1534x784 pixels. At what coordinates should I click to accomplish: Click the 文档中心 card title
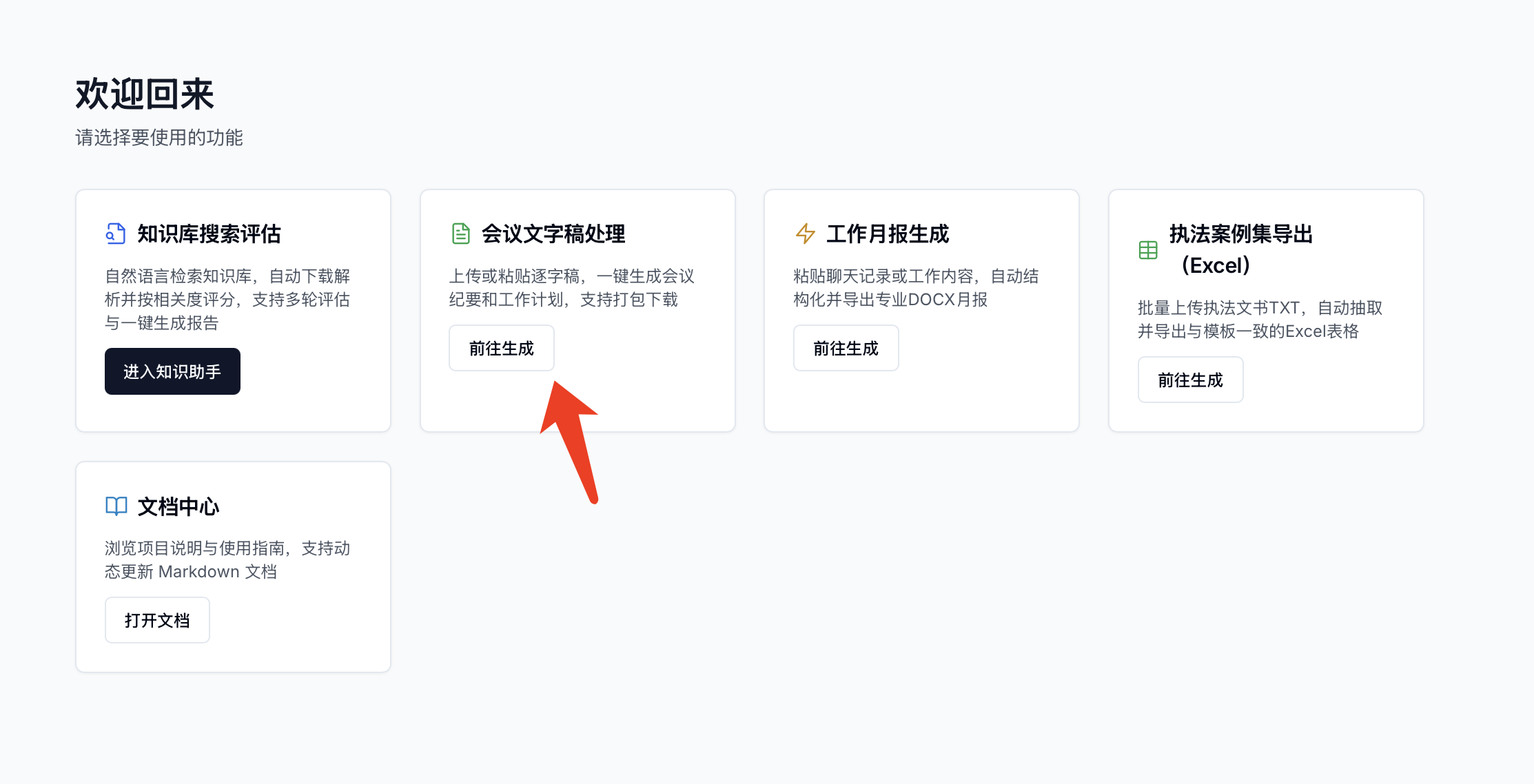[x=178, y=506]
